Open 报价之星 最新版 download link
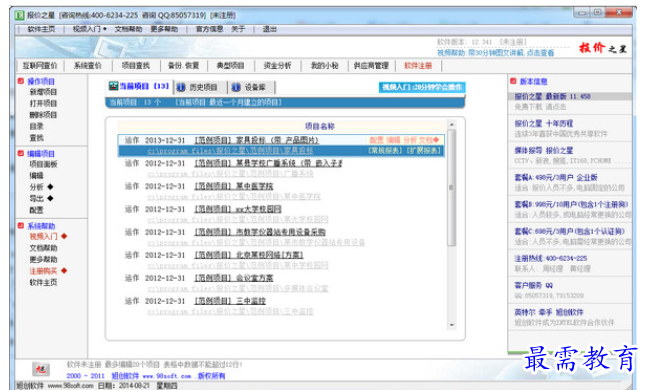The width and height of the screenshot is (646, 390). 552,96
